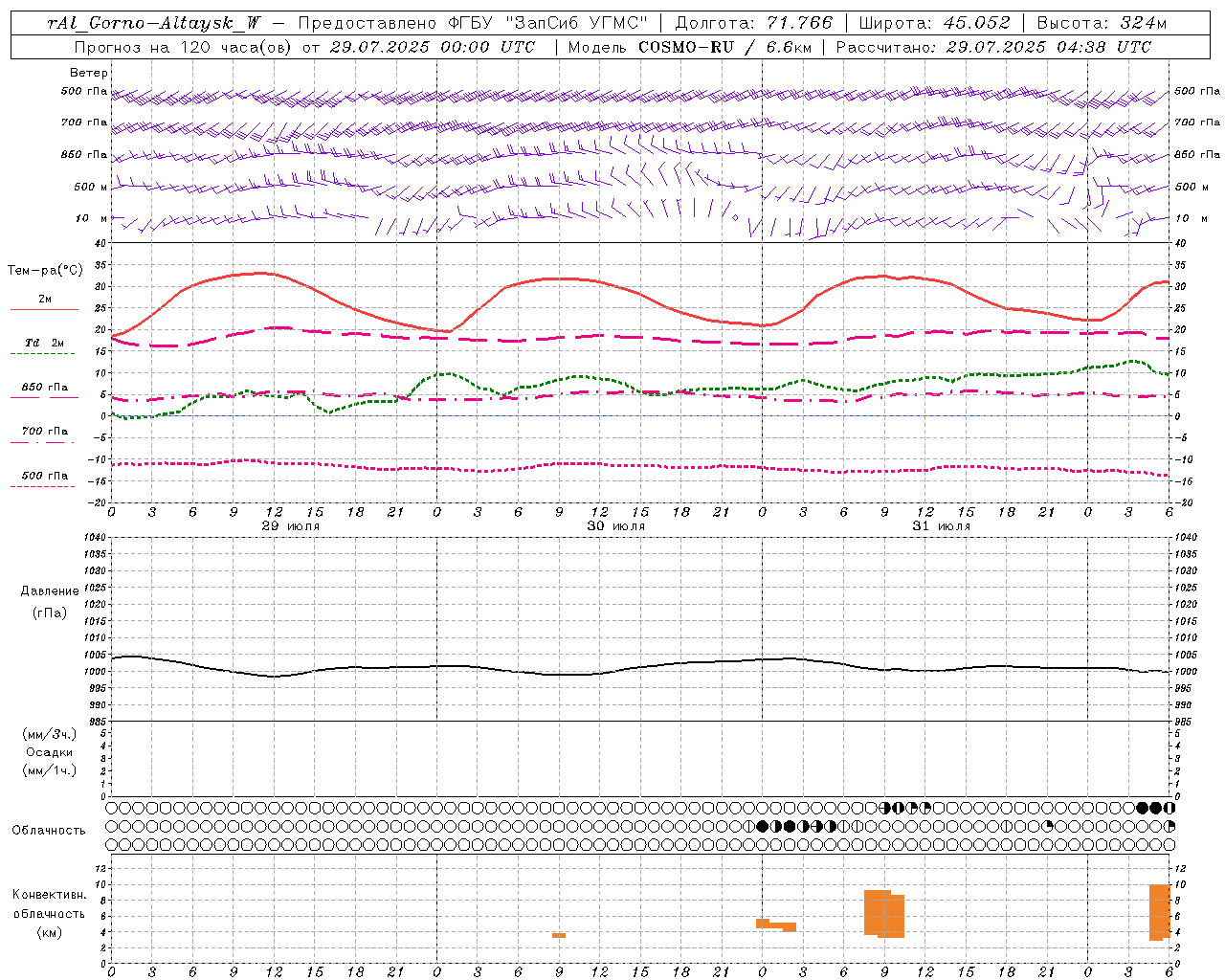Select the Долгота: 71.766 header value
The width and height of the screenshot is (1225, 980).
pos(754,23)
